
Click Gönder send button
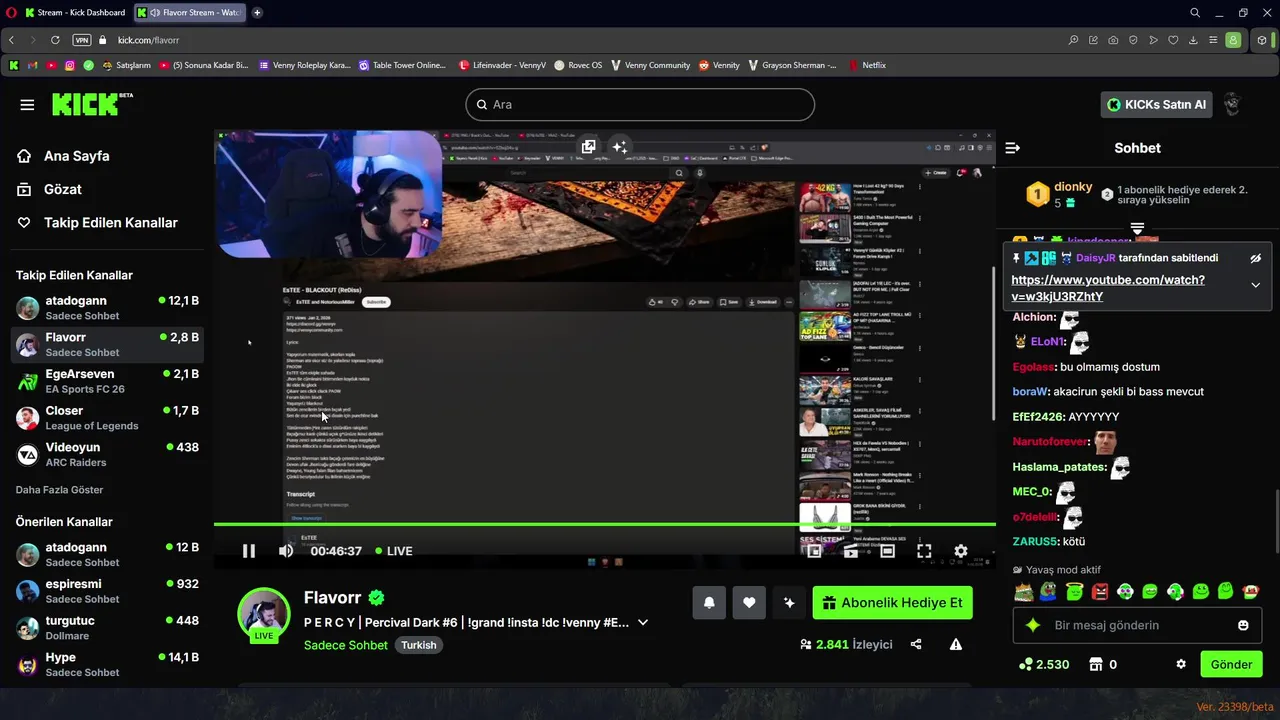click(1231, 664)
